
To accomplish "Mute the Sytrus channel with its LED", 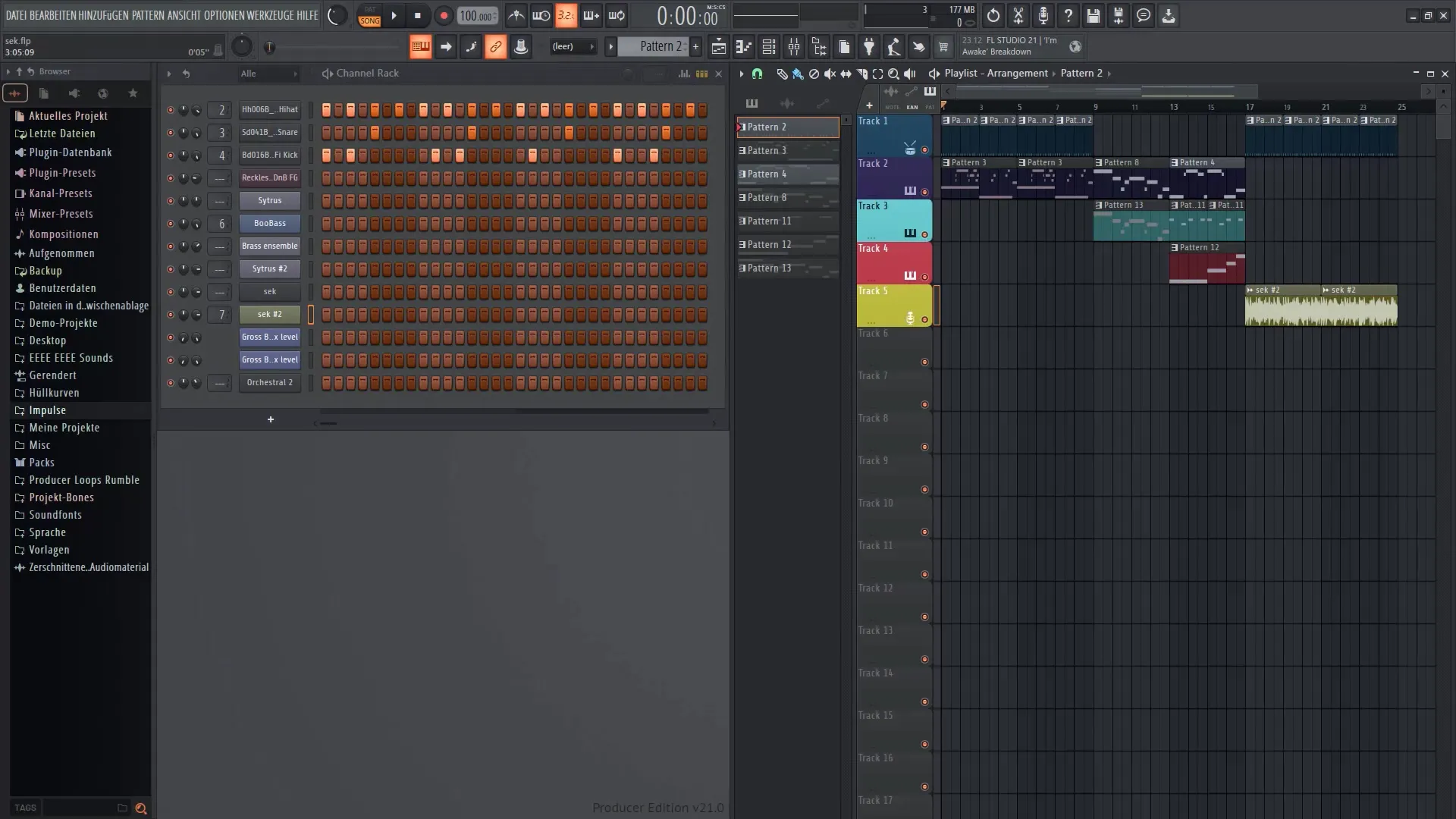I will click(170, 201).
